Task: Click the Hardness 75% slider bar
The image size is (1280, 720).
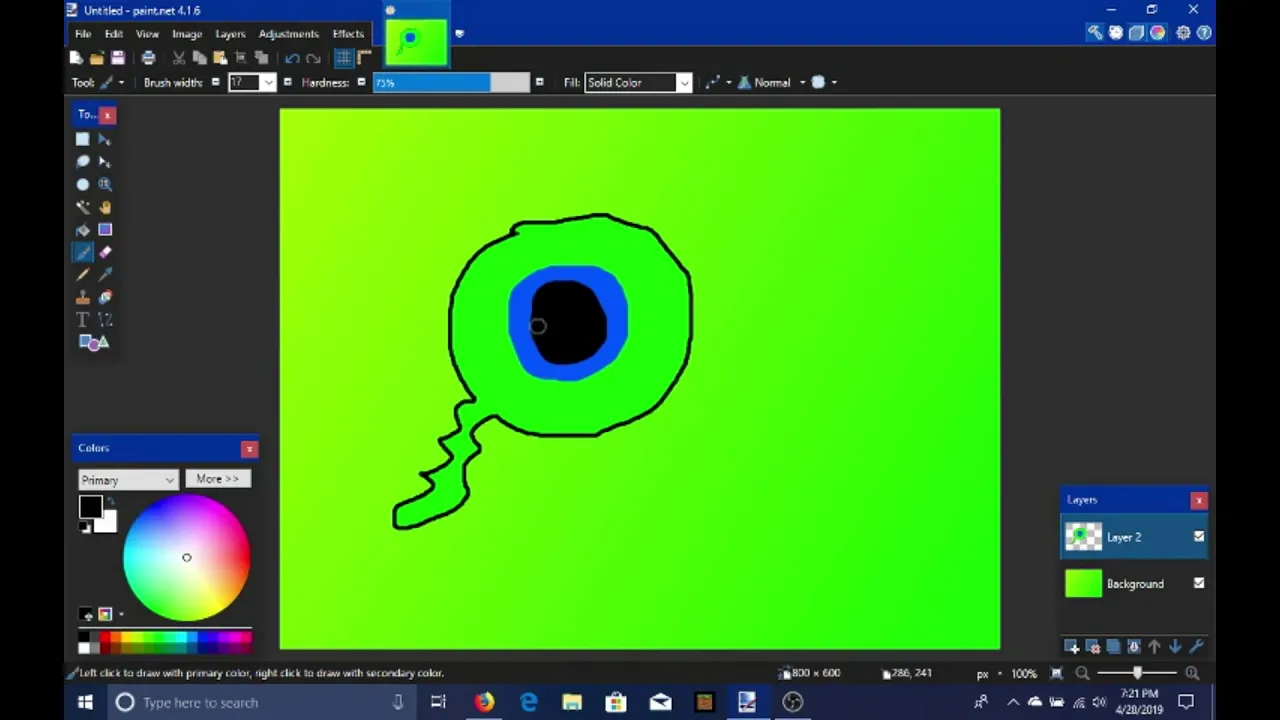Action: pos(451,83)
